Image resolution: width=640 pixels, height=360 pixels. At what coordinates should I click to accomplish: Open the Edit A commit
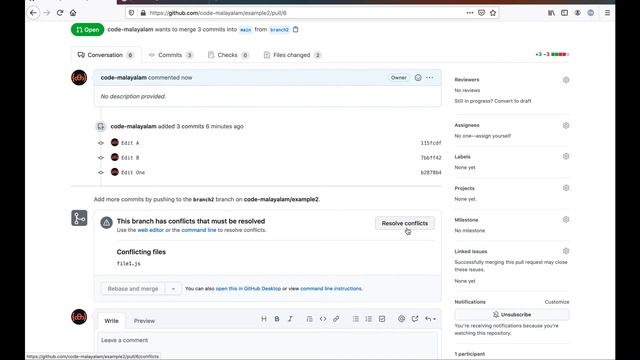pos(130,143)
